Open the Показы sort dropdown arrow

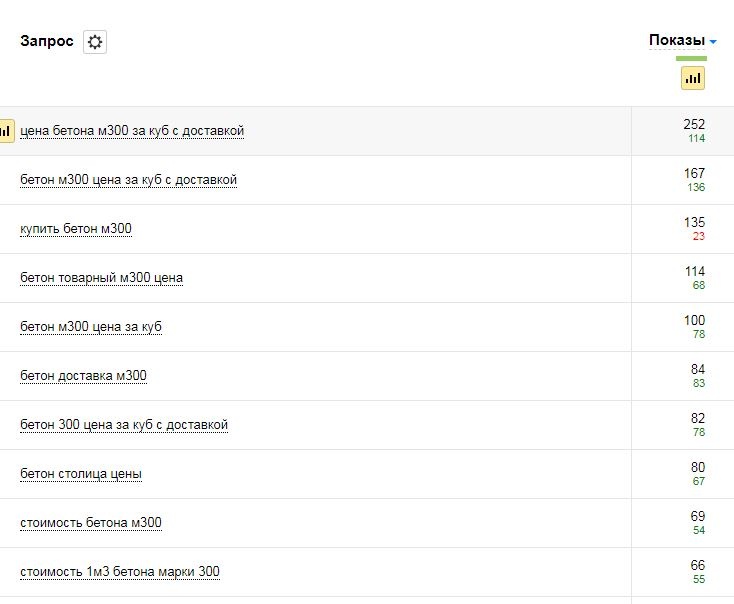tap(713, 42)
